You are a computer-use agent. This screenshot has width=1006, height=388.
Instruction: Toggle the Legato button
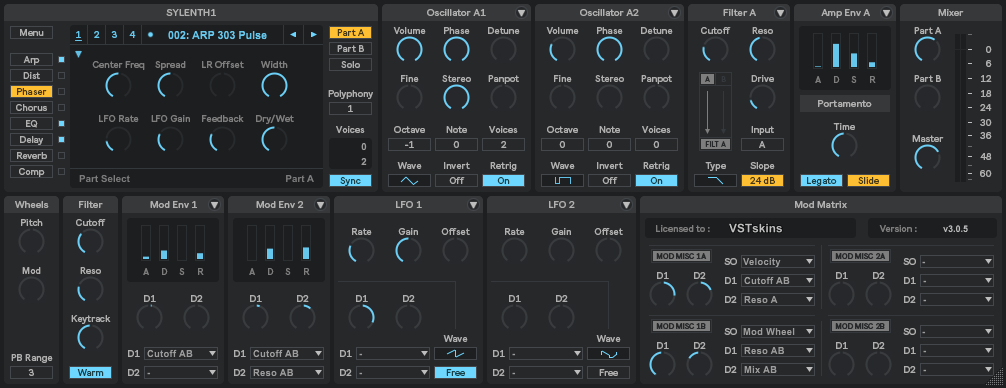[x=821, y=181]
